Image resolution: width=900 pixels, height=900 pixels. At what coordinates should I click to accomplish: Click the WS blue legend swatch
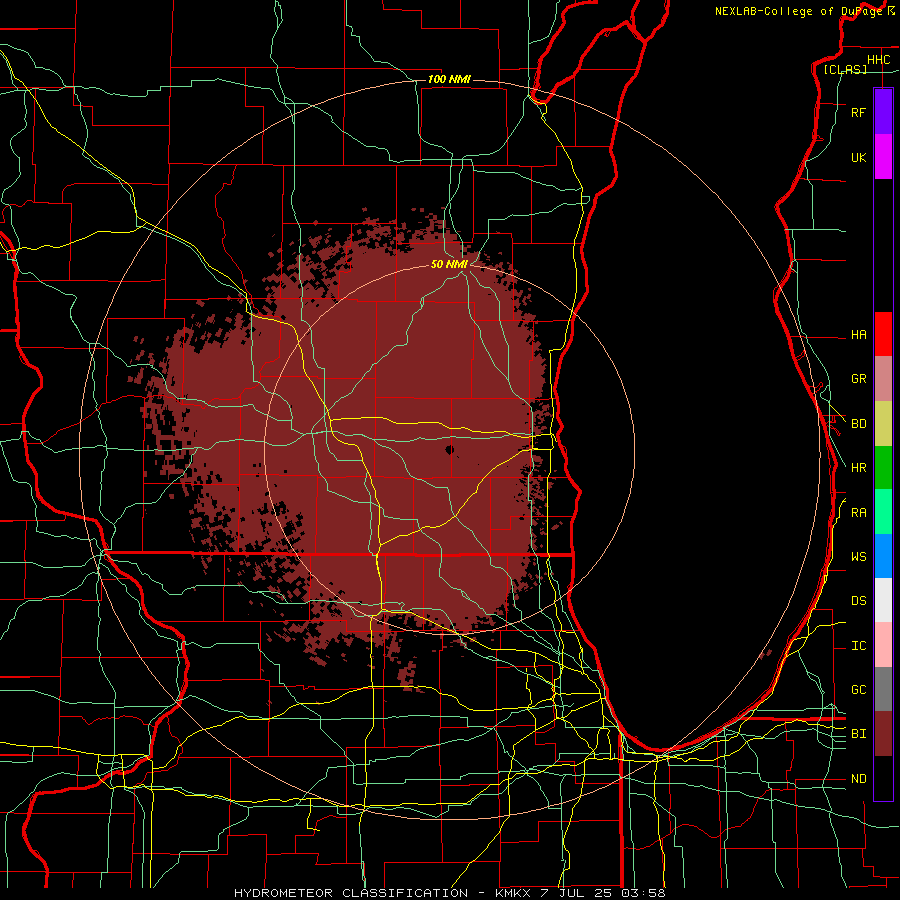tap(883, 556)
